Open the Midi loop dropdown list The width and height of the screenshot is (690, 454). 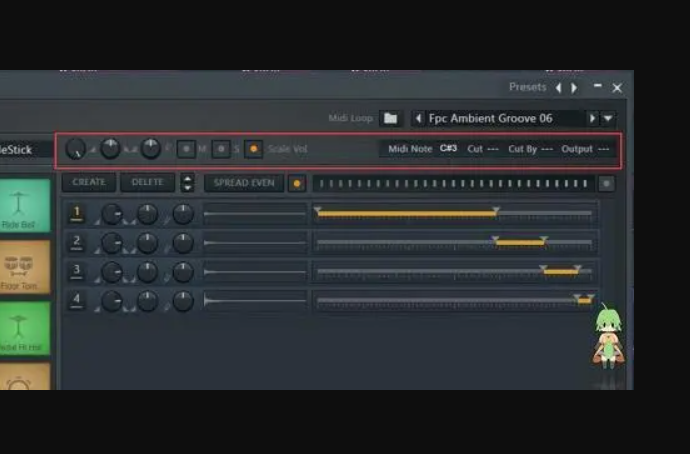click(x=608, y=118)
